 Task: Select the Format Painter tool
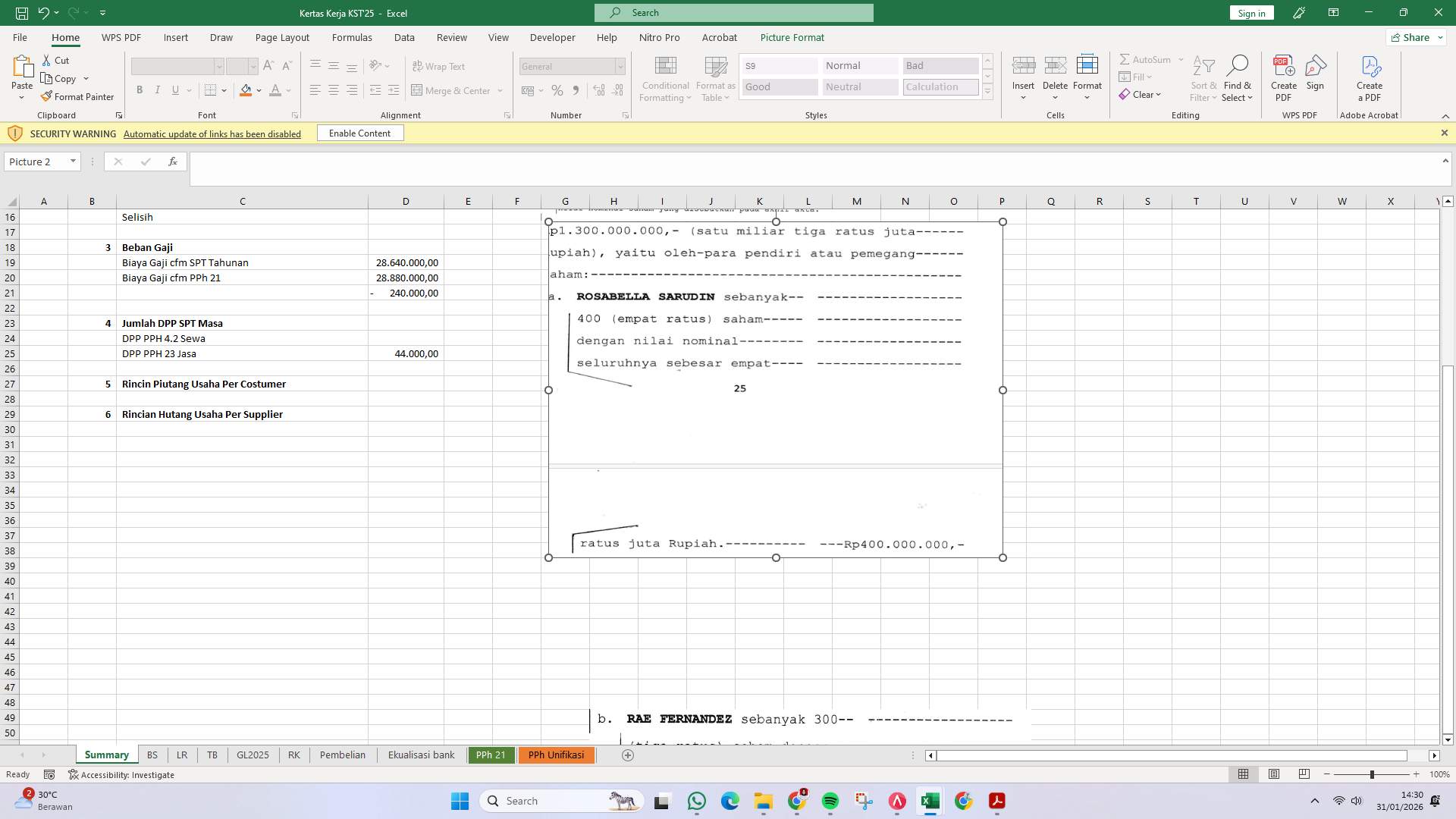point(77,96)
